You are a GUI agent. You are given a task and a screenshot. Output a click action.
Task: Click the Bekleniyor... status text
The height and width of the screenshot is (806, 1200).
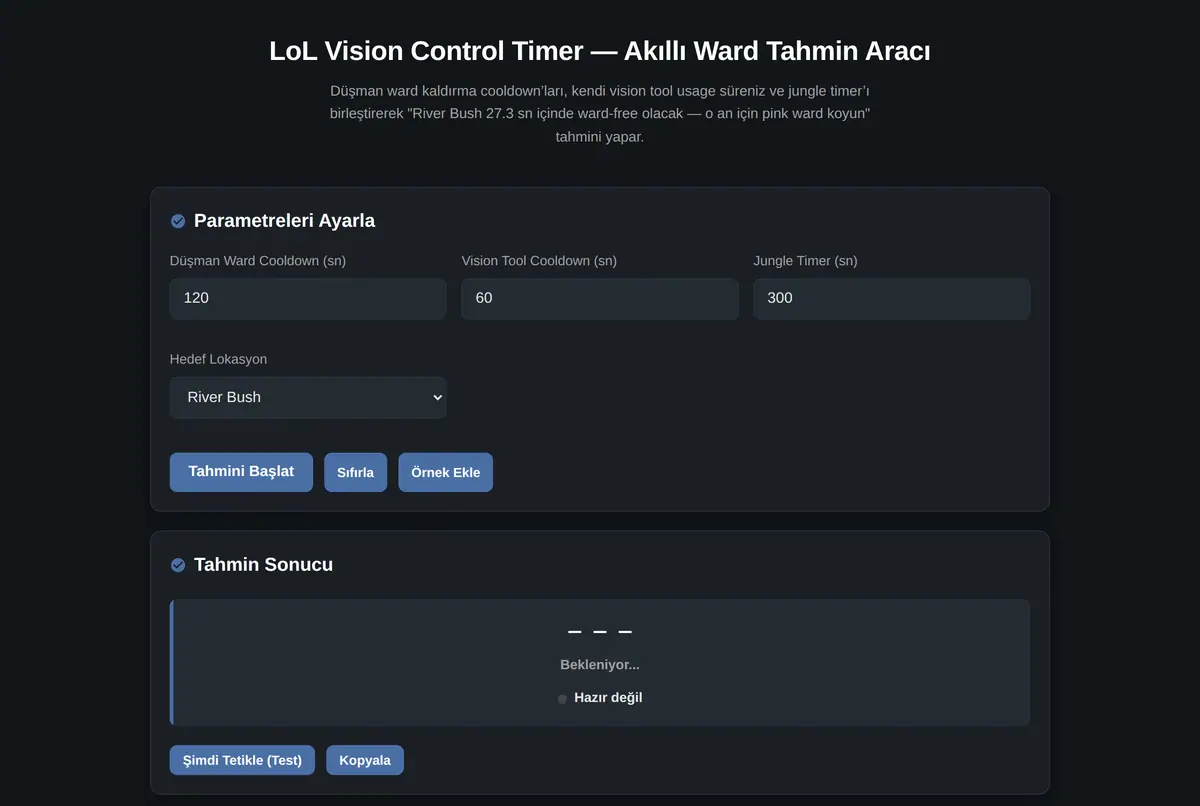point(600,665)
